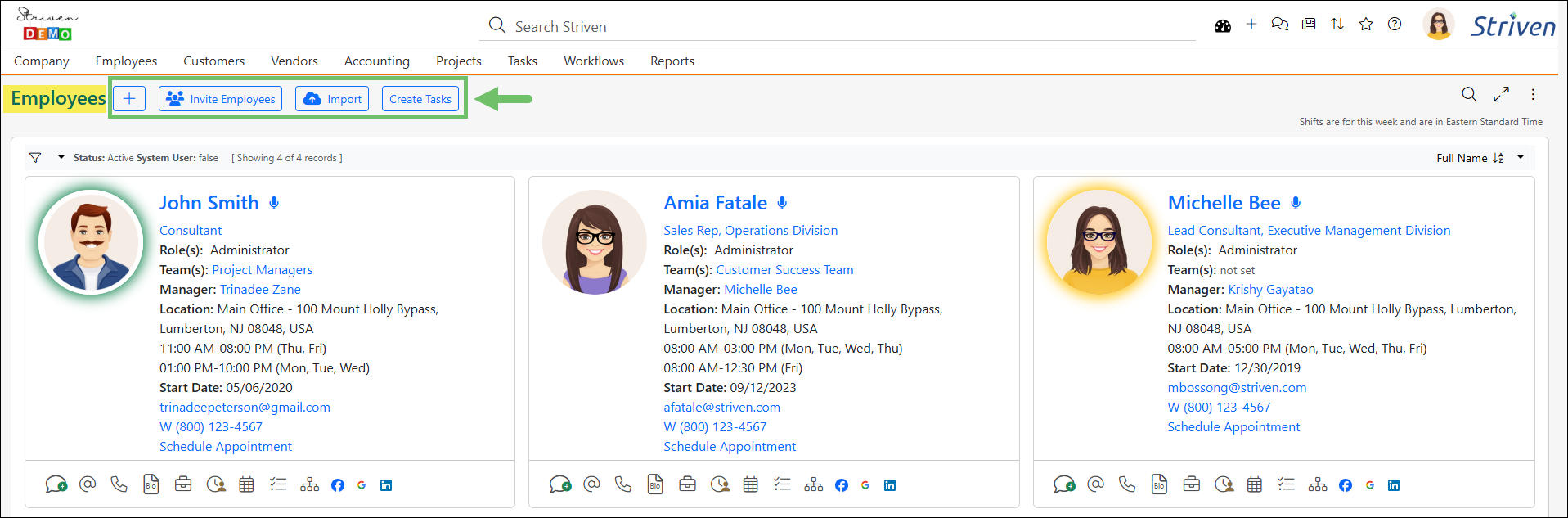
Task: Click the briefcase icon on Michelle Bee's card
Action: 1192,484
